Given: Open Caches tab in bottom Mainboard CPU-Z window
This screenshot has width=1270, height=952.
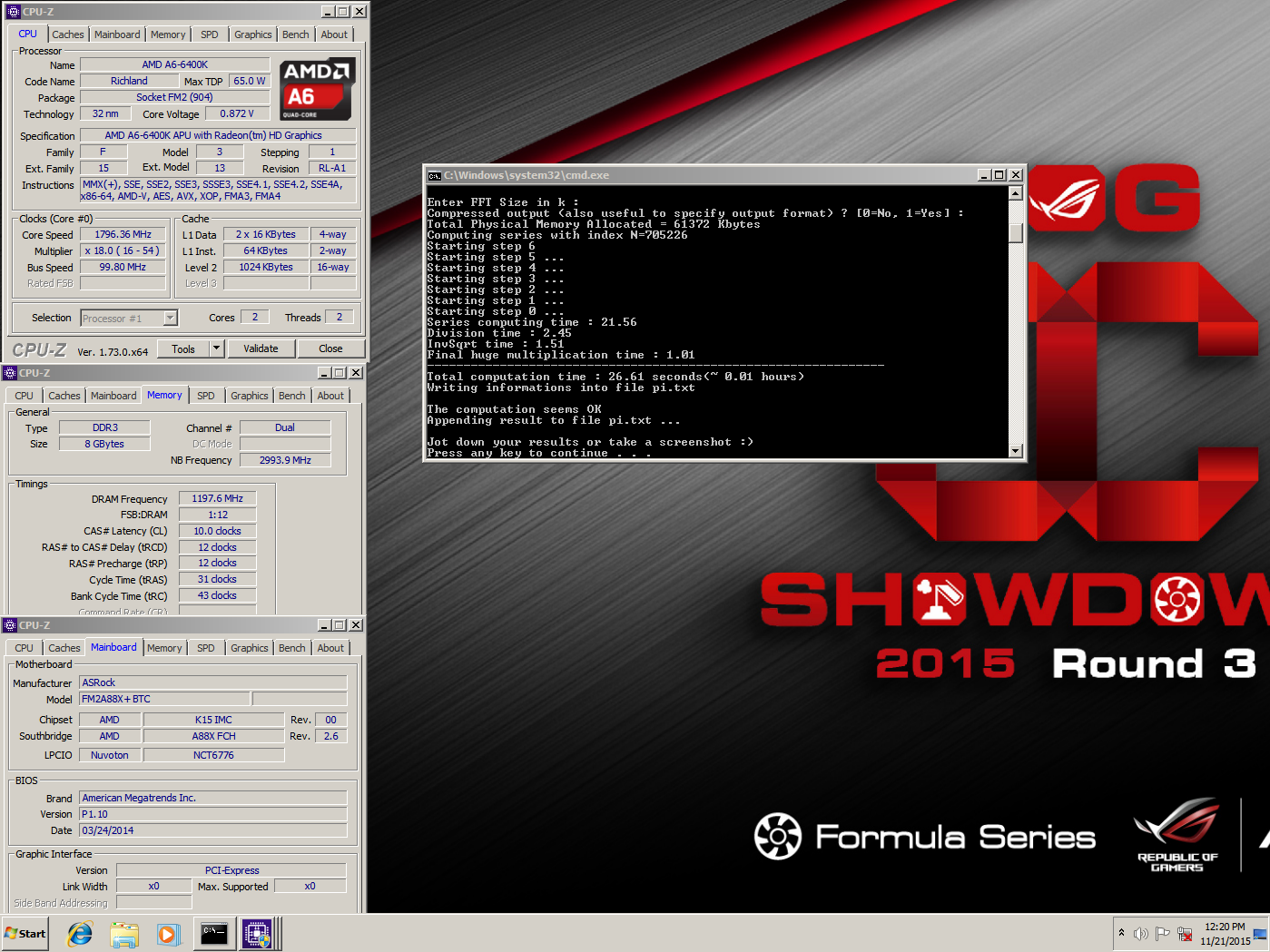Looking at the screenshot, I should coord(64,648).
